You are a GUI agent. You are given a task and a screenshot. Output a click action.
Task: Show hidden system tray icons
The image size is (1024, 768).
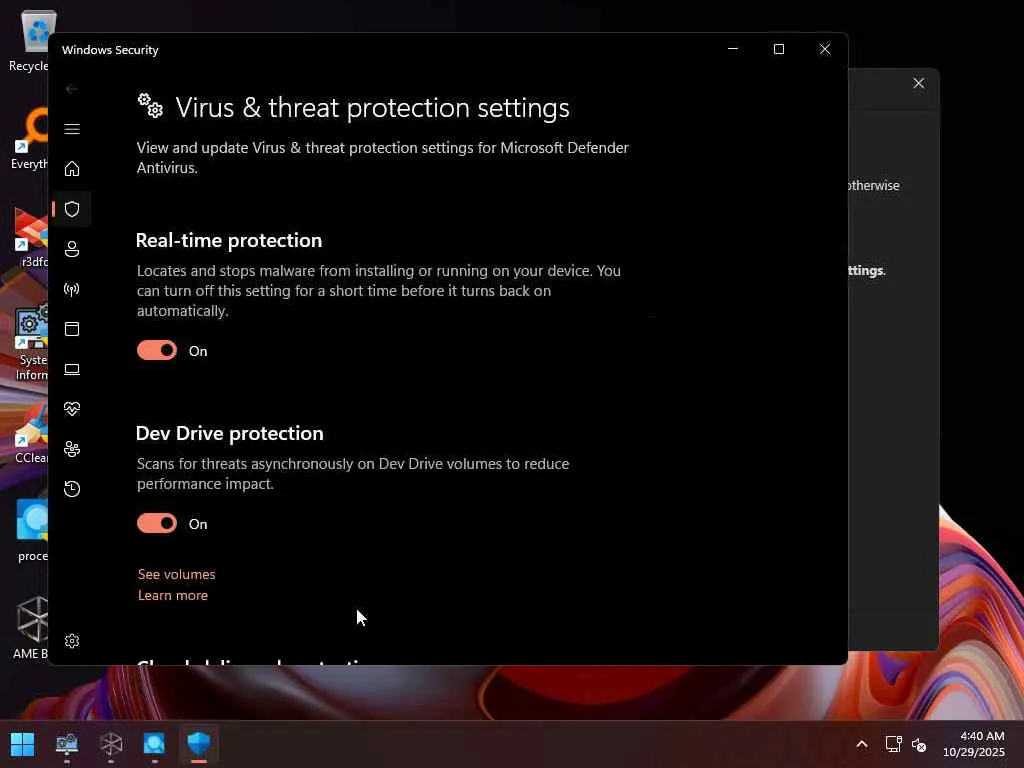862,744
